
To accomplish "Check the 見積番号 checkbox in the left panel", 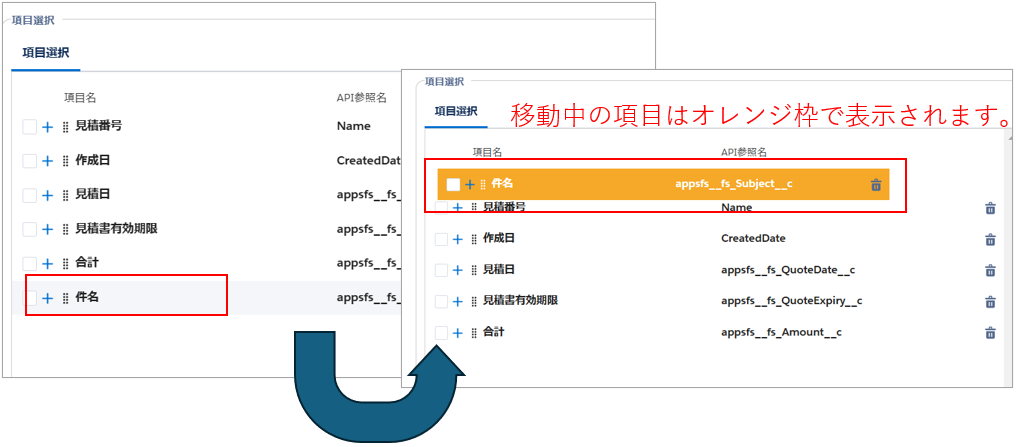I will (x=30, y=127).
